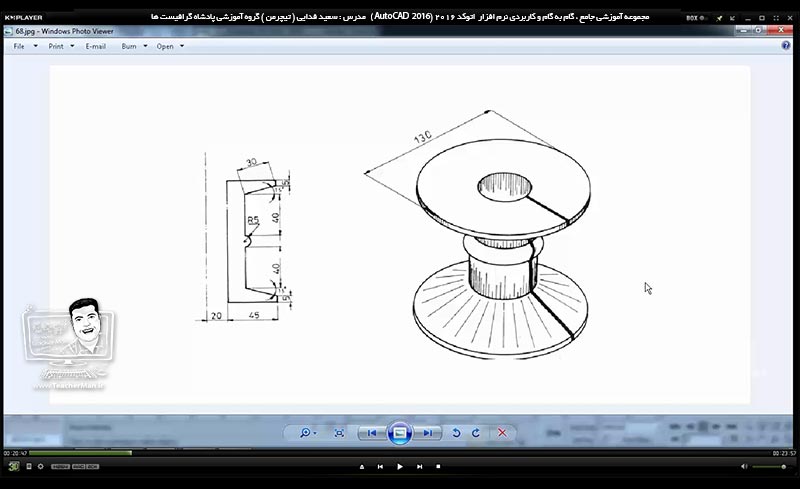
Task: Rotate the image counterclockwise
Action: pos(456,433)
